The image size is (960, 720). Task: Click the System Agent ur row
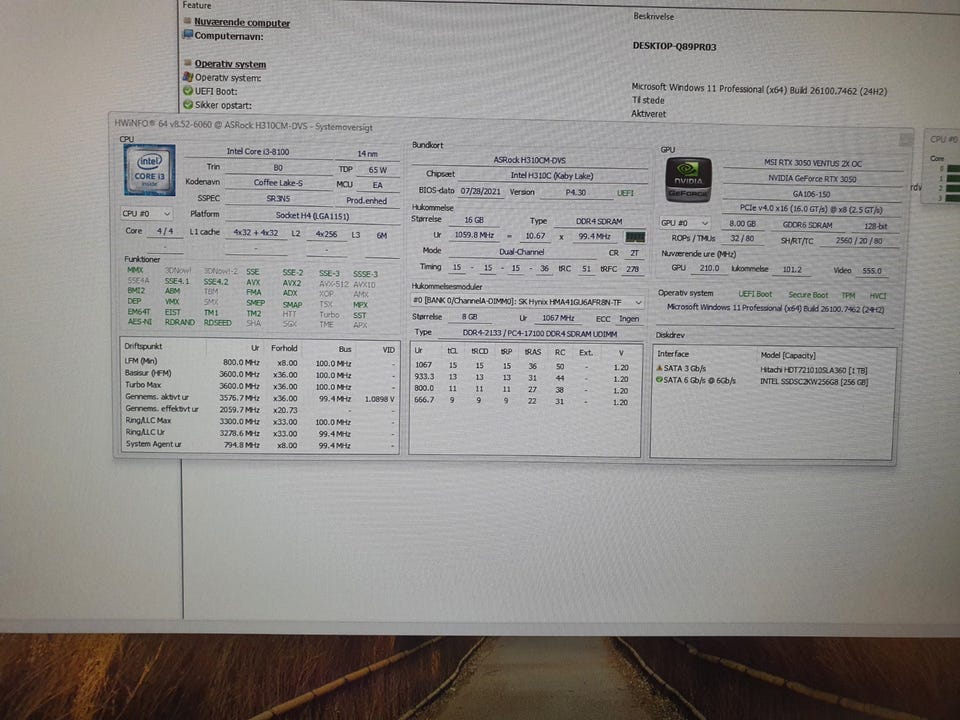[260, 445]
